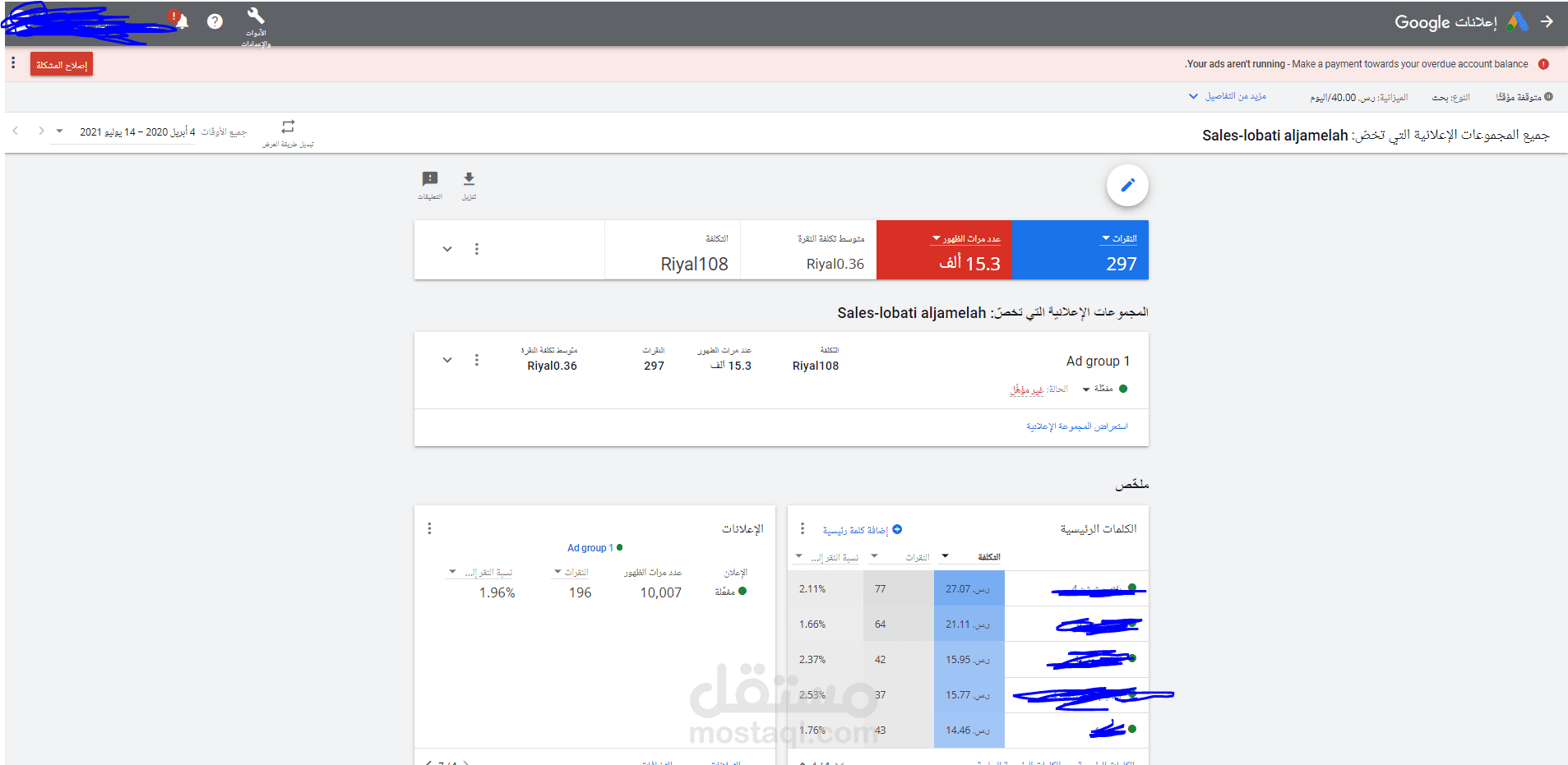1568x765 pixels.
Task: Click ad impressions value 10,007
Action: pos(661,592)
